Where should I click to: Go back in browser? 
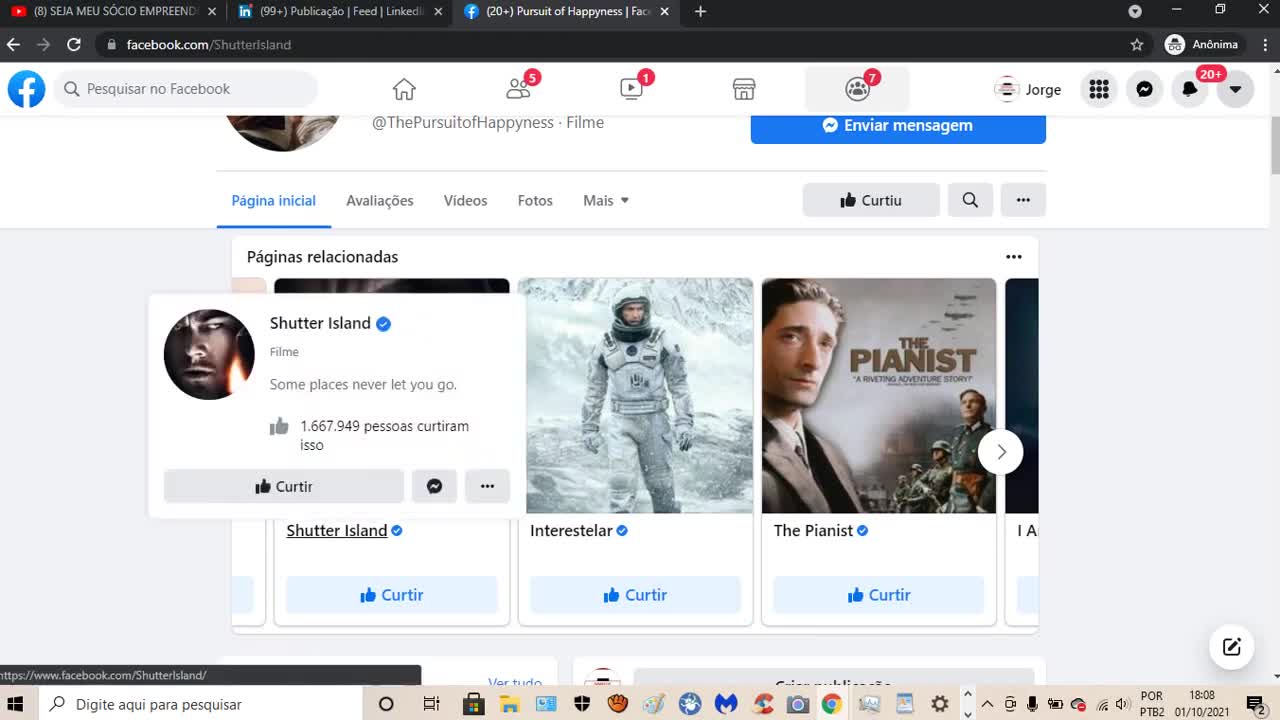click(13, 45)
